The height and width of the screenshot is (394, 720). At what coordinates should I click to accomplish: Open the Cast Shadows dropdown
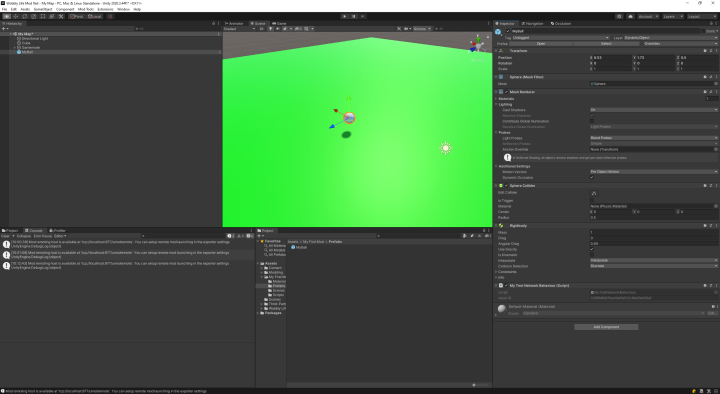654,110
